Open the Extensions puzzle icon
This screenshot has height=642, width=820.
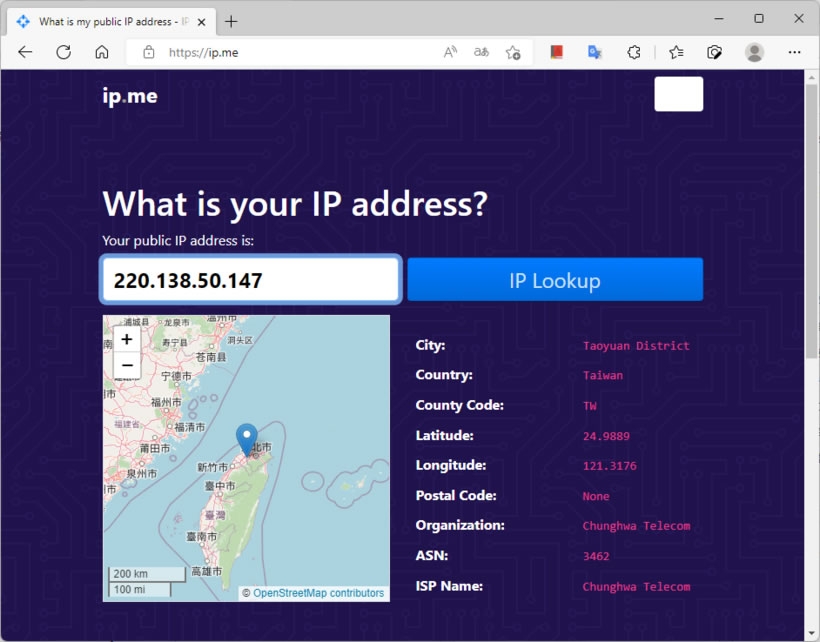(x=633, y=53)
